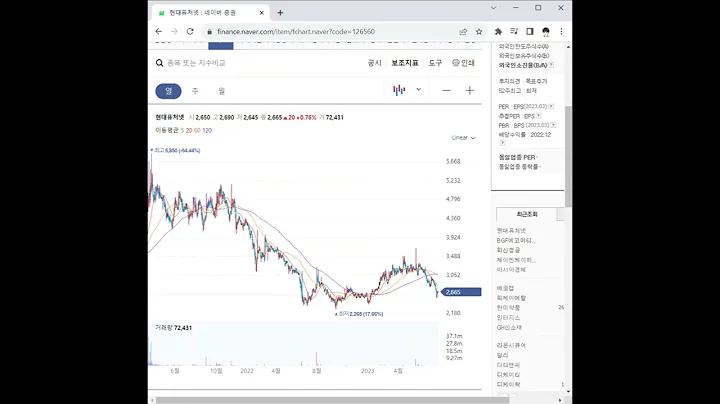Open the 도구 tools menu
The image size is (720, 404).
(435, 63)
